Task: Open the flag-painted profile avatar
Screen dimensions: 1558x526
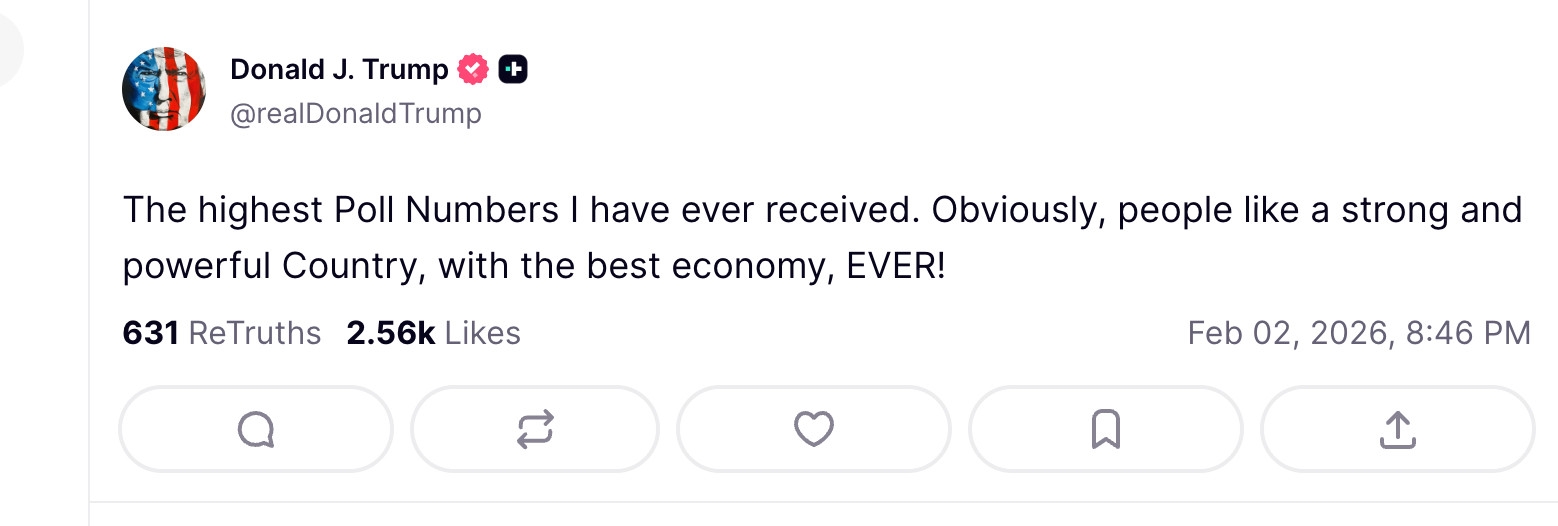Action: coord(164,89)
